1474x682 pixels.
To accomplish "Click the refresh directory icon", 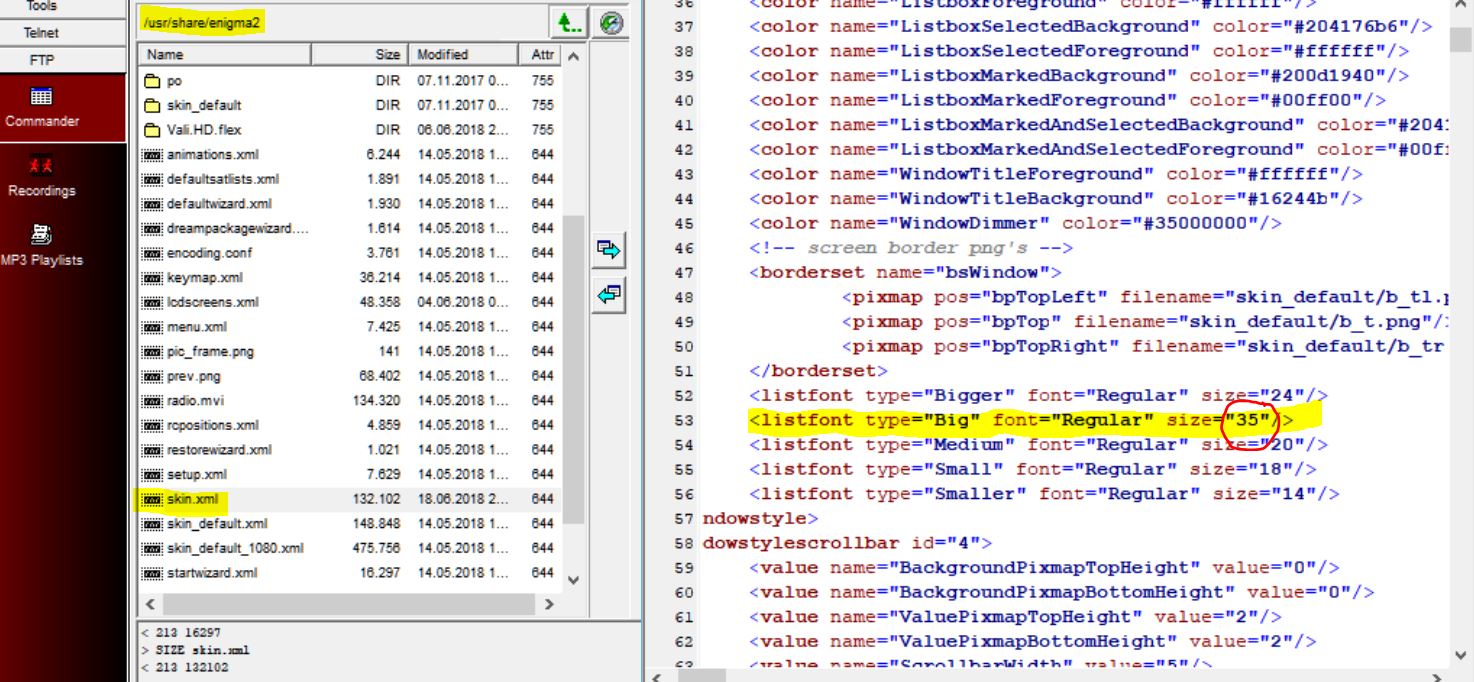I will [611, 22].
